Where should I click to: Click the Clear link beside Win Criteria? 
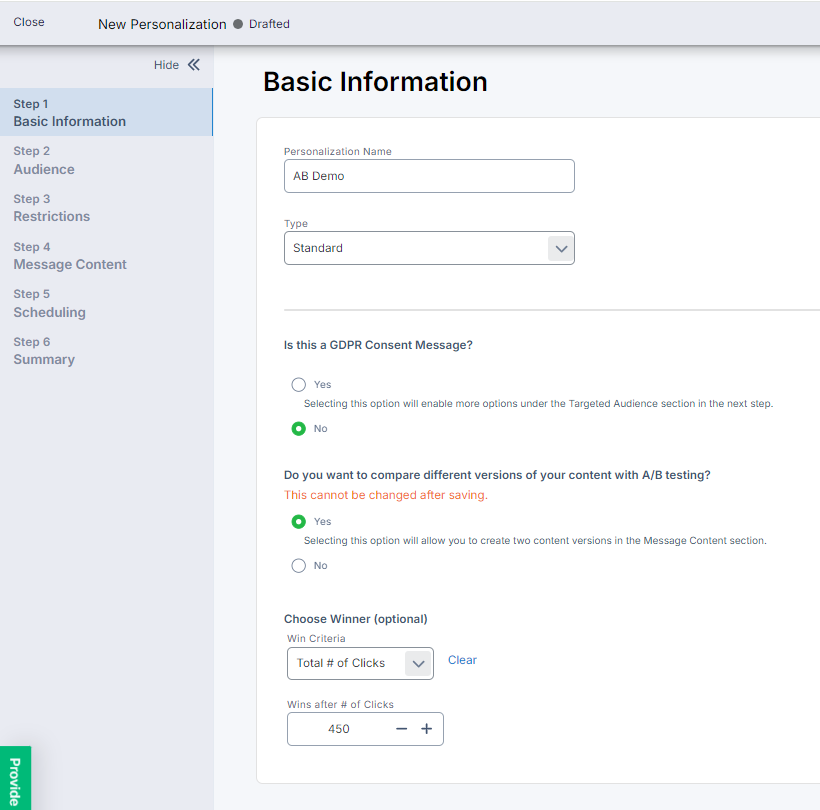click(462, 660)
